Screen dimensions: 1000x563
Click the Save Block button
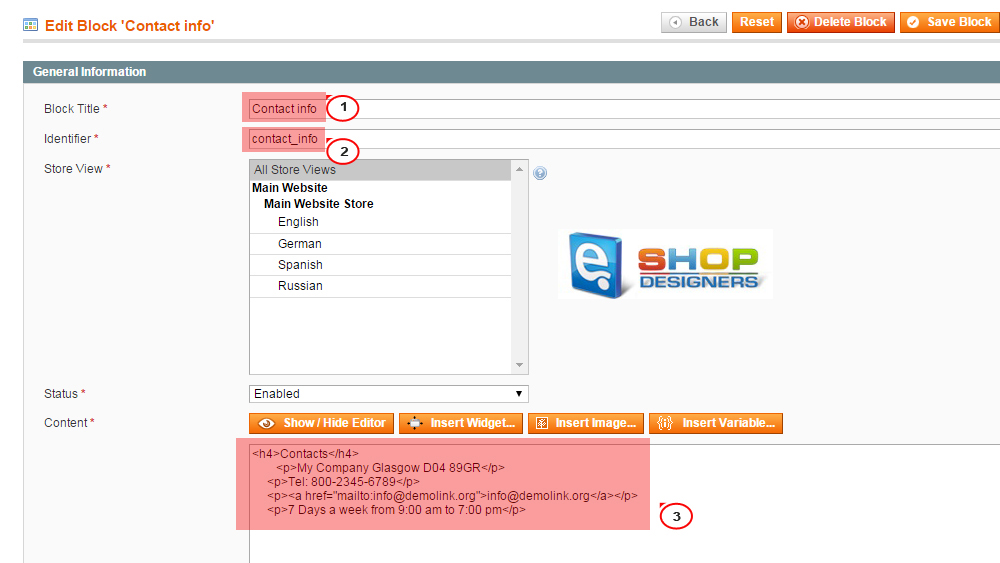click(949, 22)
